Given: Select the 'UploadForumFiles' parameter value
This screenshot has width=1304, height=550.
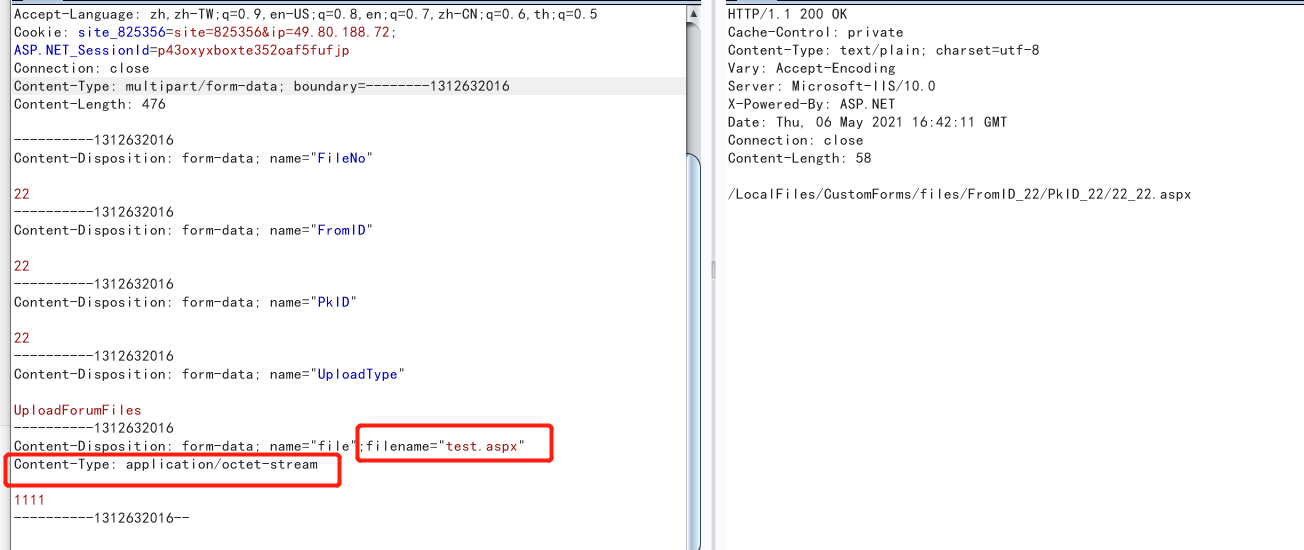Looking at the screenshot, I should pyautogui.click(x=78, y=410).
